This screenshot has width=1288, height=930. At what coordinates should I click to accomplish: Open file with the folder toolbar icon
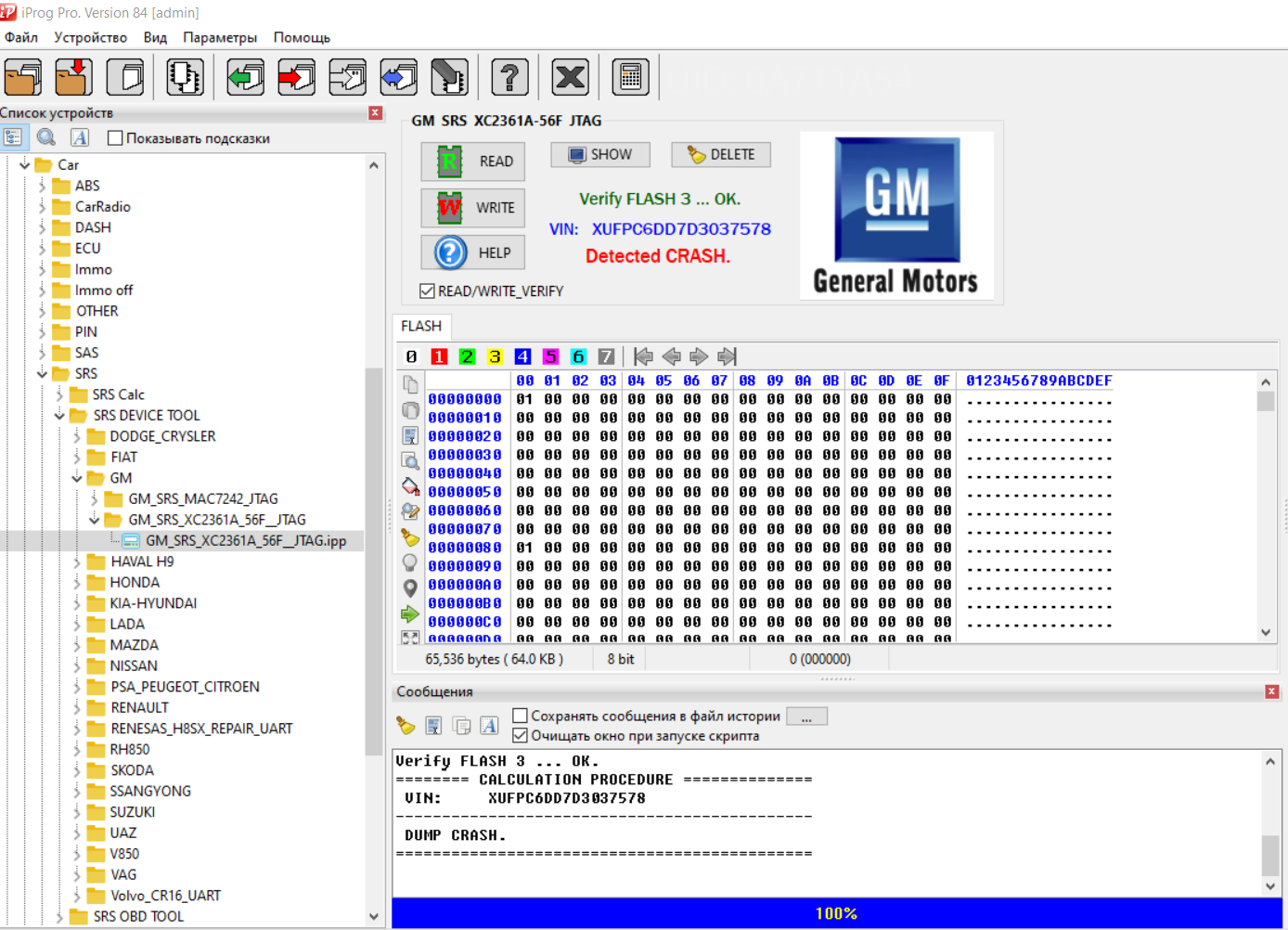[x=23, y=77]
